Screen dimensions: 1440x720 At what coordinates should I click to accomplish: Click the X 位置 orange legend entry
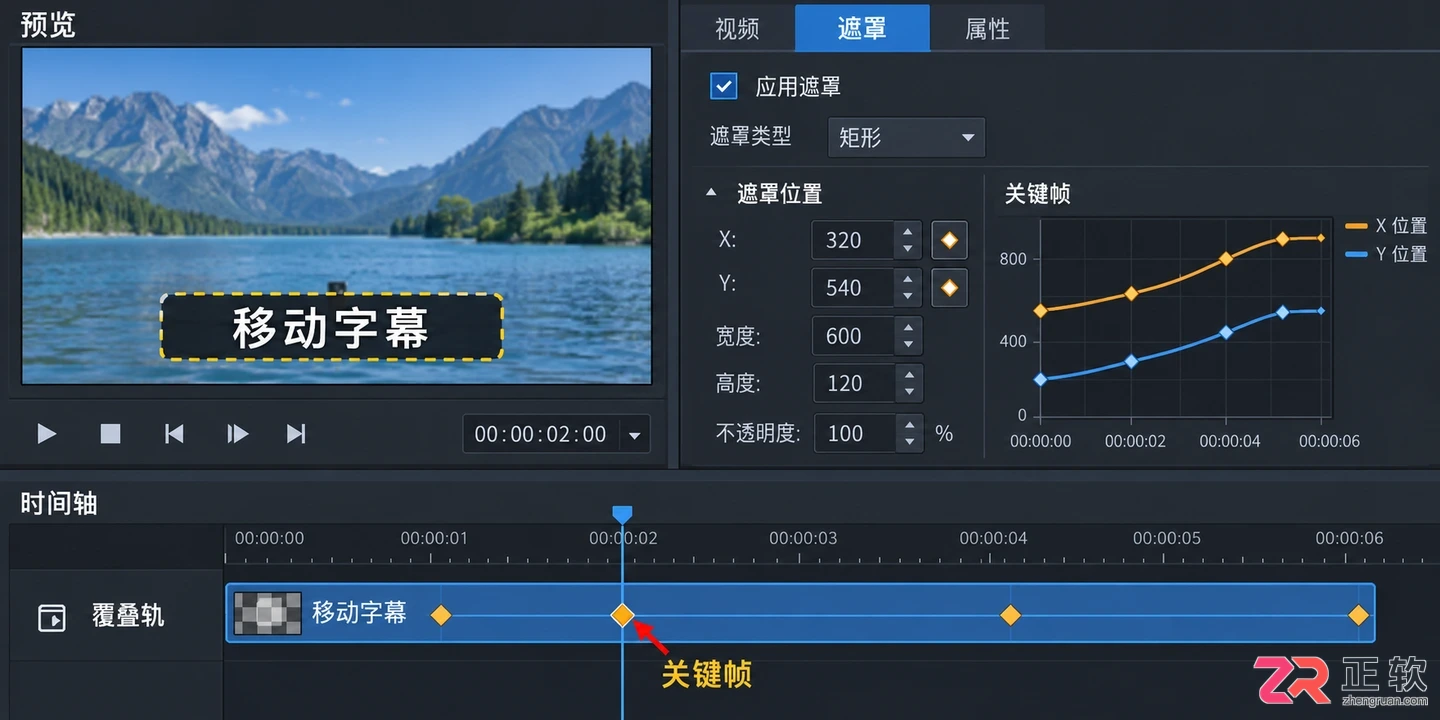pyautogui.click(x=1386, y=226)
